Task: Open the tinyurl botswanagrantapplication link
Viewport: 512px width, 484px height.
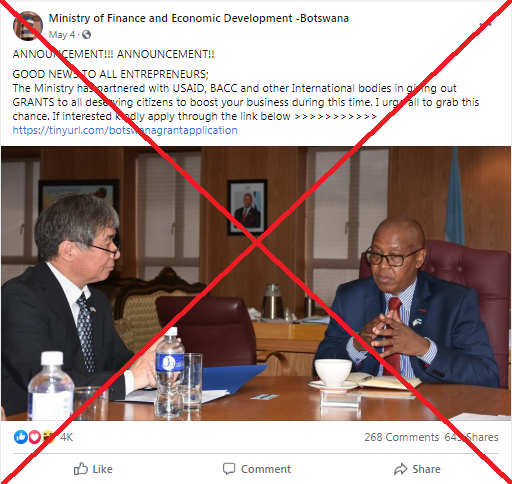Action: [x=125, y=130]
